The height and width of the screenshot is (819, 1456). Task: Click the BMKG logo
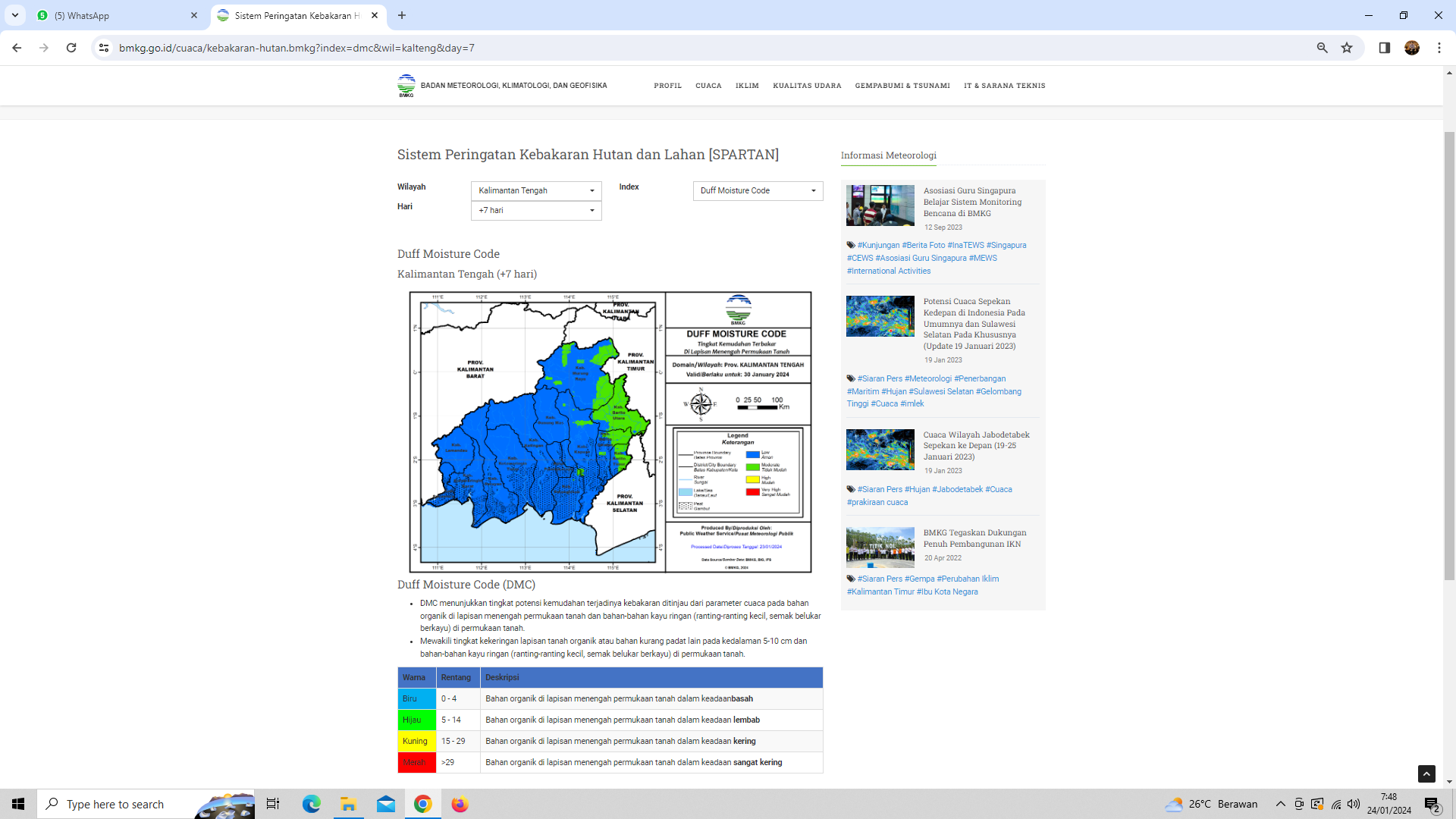(x=406, y=86)
